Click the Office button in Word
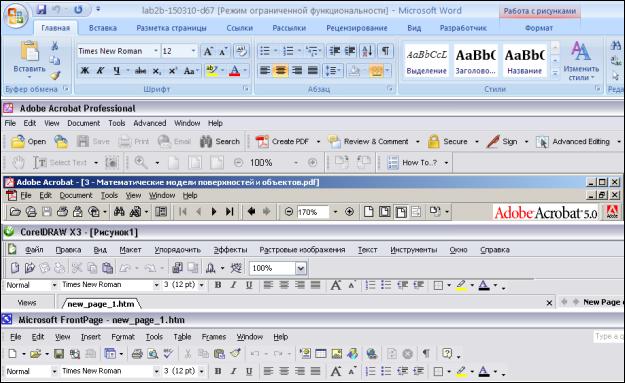Viewport: 625px width, 383px height. click(16, 15)
